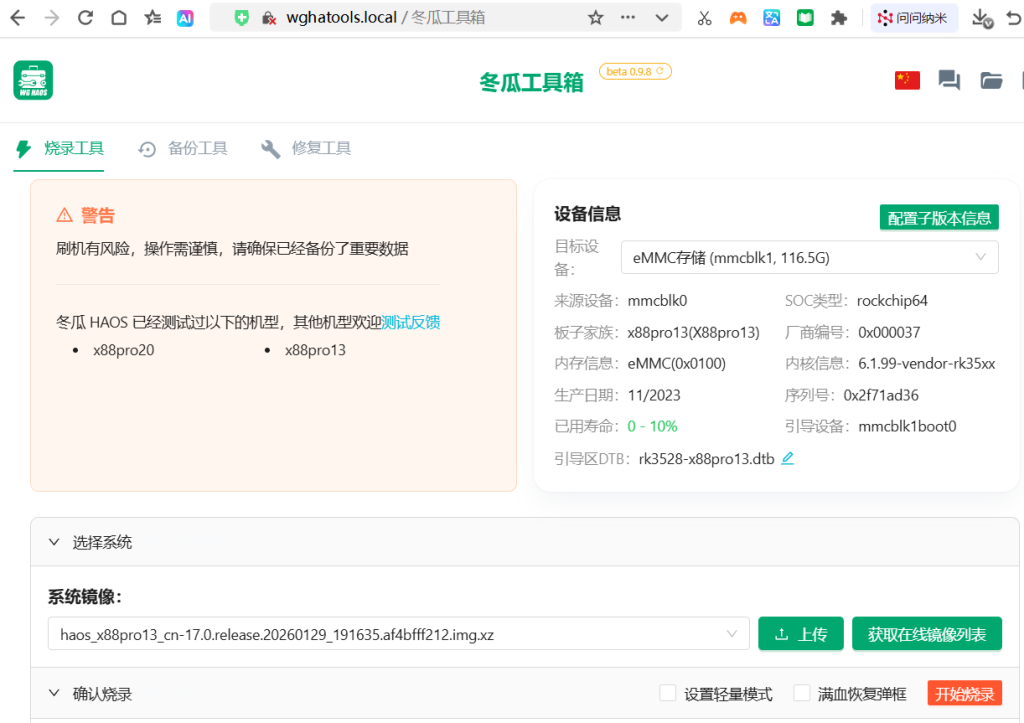
Task: Click the scissors screenshot extension icon
Action: pyautogui.click(x=704, y=18)
